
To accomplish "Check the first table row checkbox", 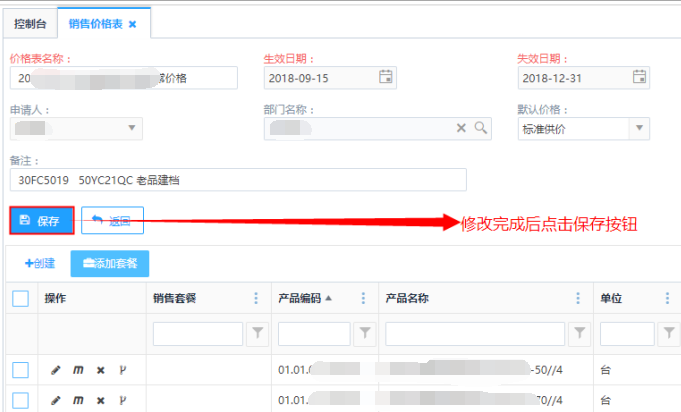I will [20, 370].
